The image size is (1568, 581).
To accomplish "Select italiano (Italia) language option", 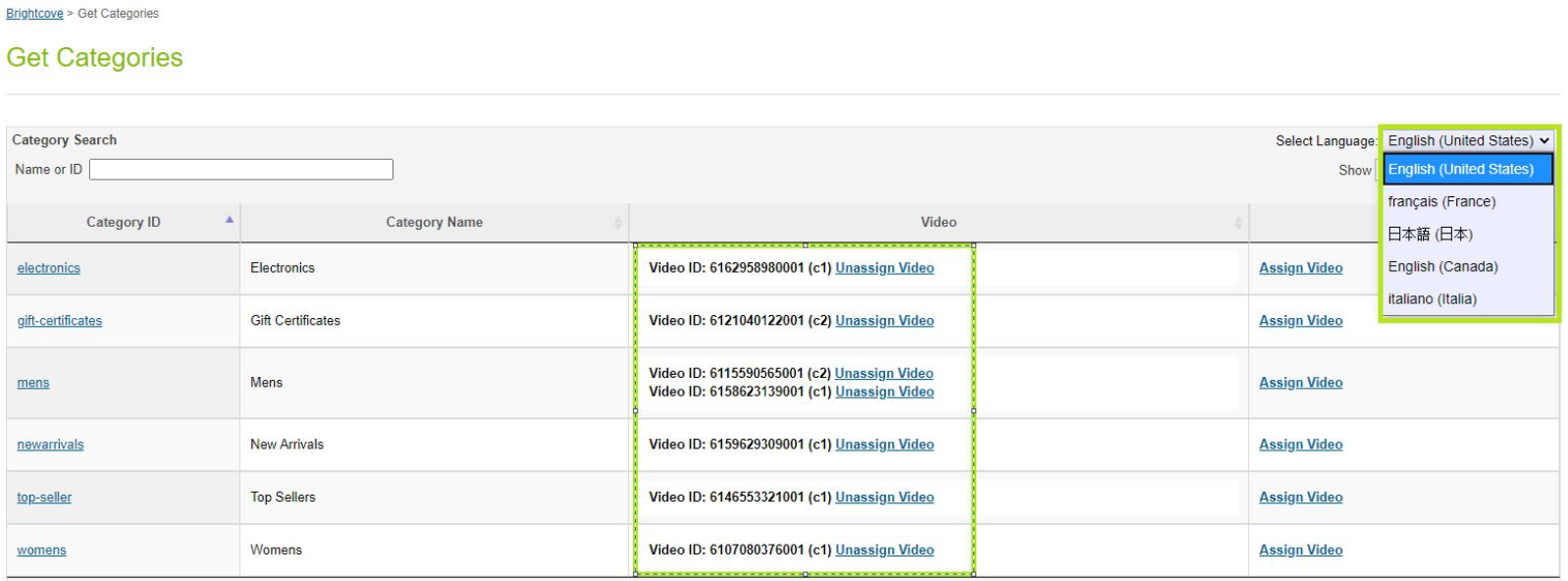I will pyautogui.click(x=1432, y=299).
